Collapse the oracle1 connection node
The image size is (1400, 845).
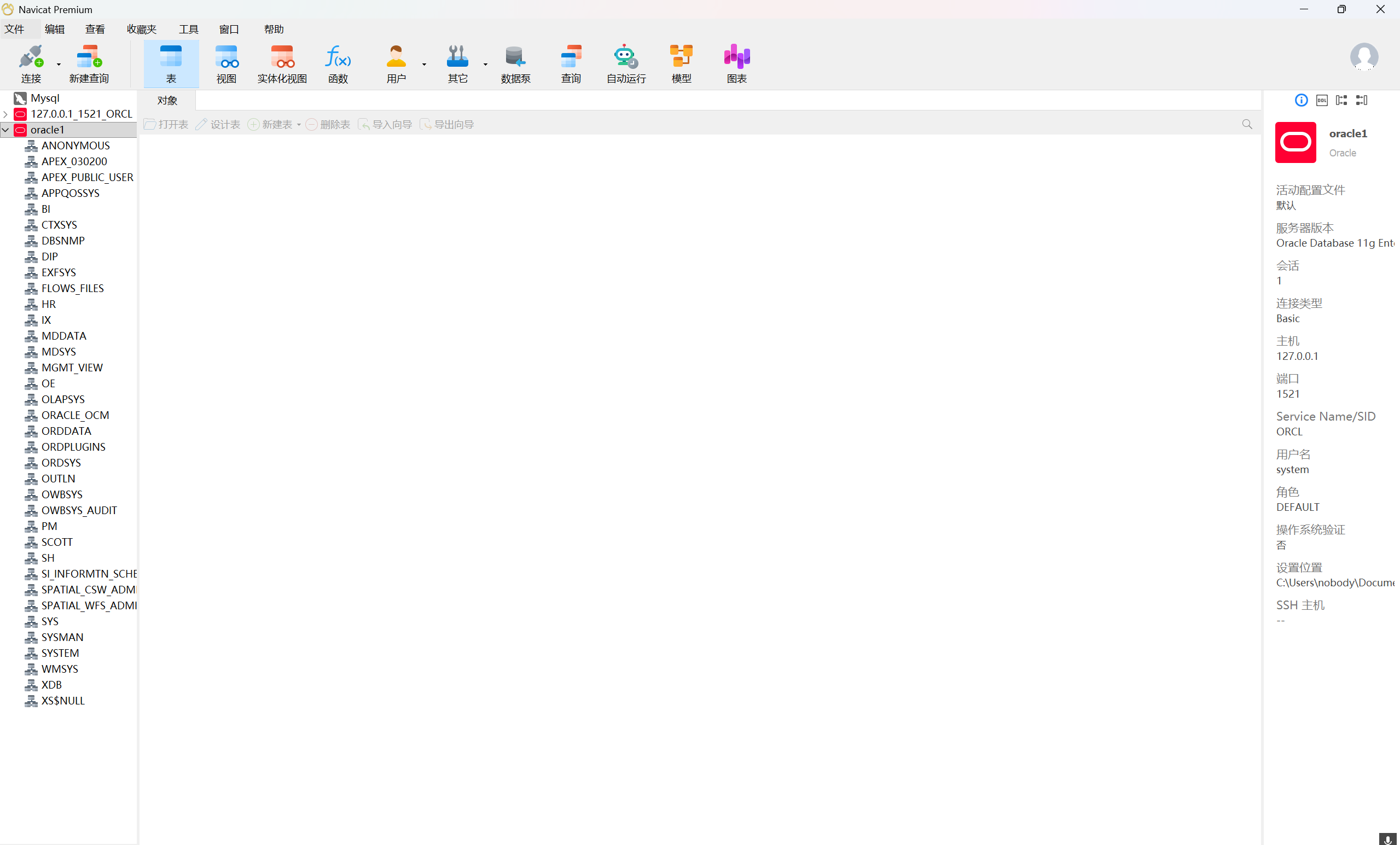(x=5, y=130)
